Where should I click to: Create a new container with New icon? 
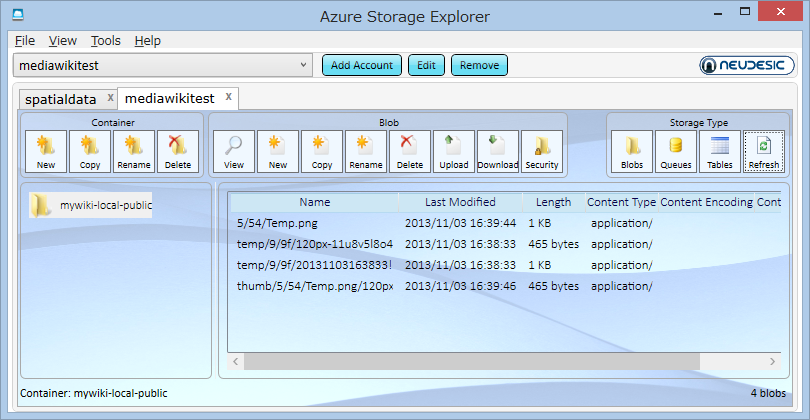coord(46,151)
